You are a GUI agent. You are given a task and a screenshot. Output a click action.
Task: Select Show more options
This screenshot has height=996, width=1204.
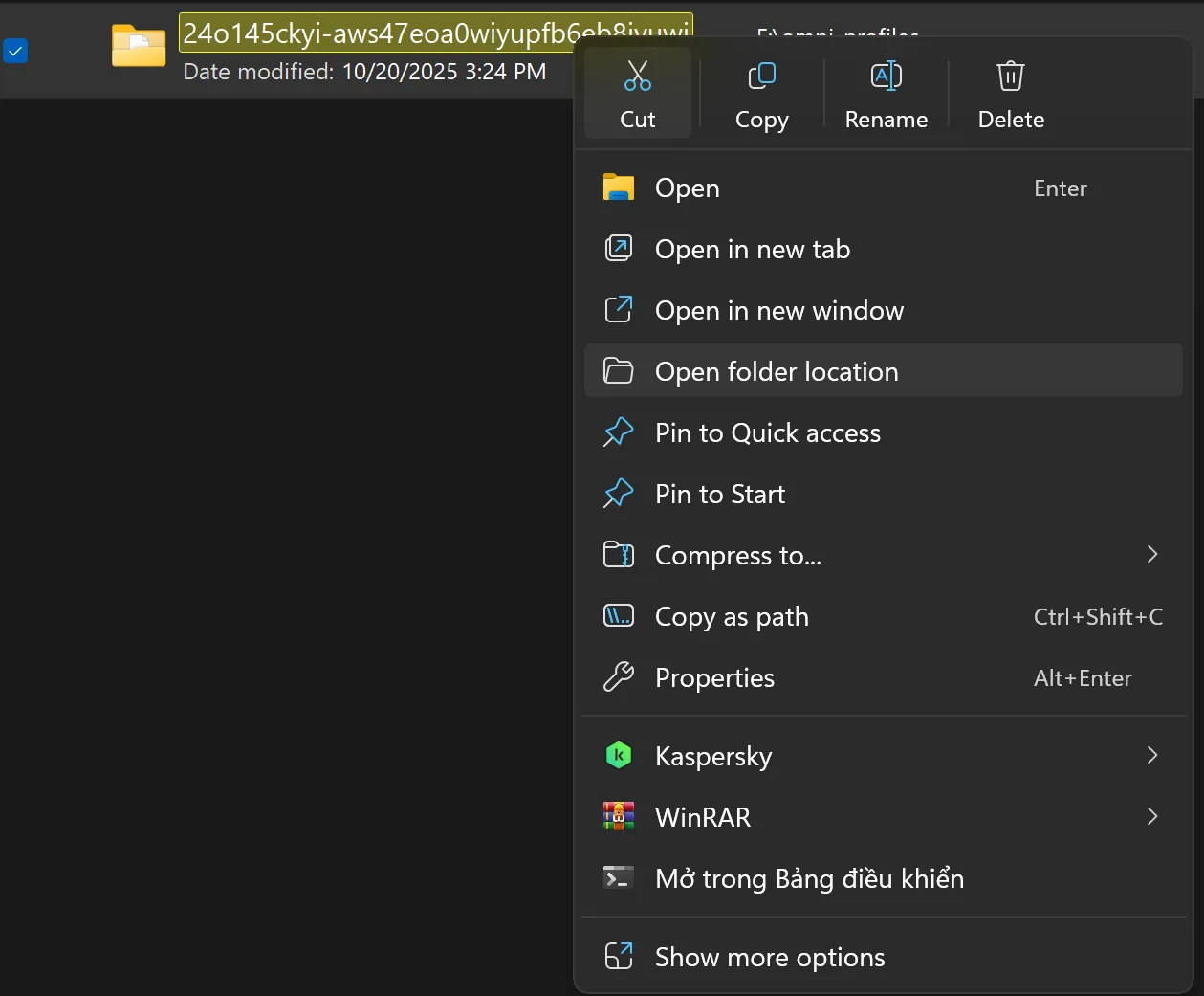pyautogui.click(x=769, y=957)
